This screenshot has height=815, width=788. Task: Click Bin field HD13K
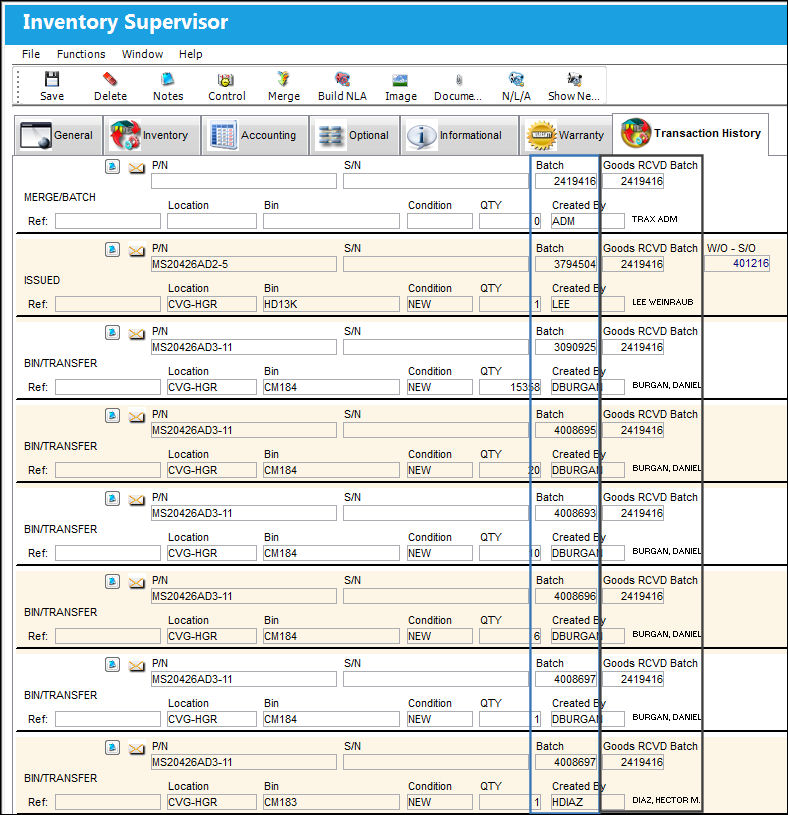click(x=331, y=304)
